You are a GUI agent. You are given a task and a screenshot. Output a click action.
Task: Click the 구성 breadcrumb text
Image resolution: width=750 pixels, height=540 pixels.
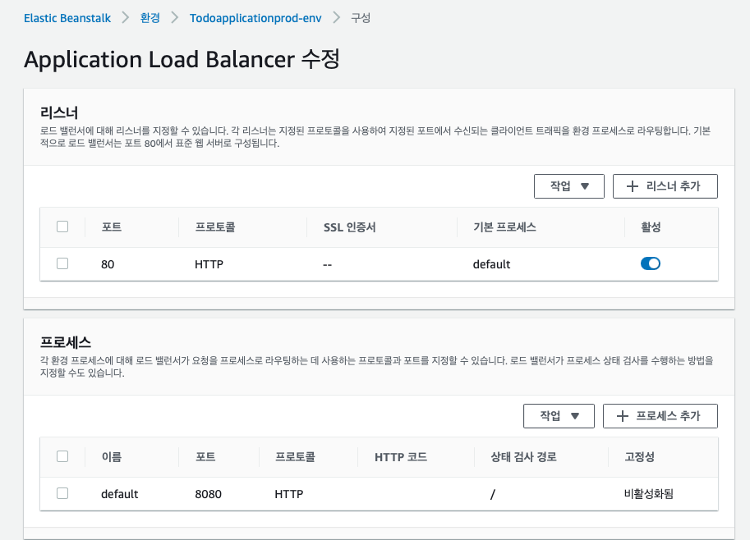(361, 18)
